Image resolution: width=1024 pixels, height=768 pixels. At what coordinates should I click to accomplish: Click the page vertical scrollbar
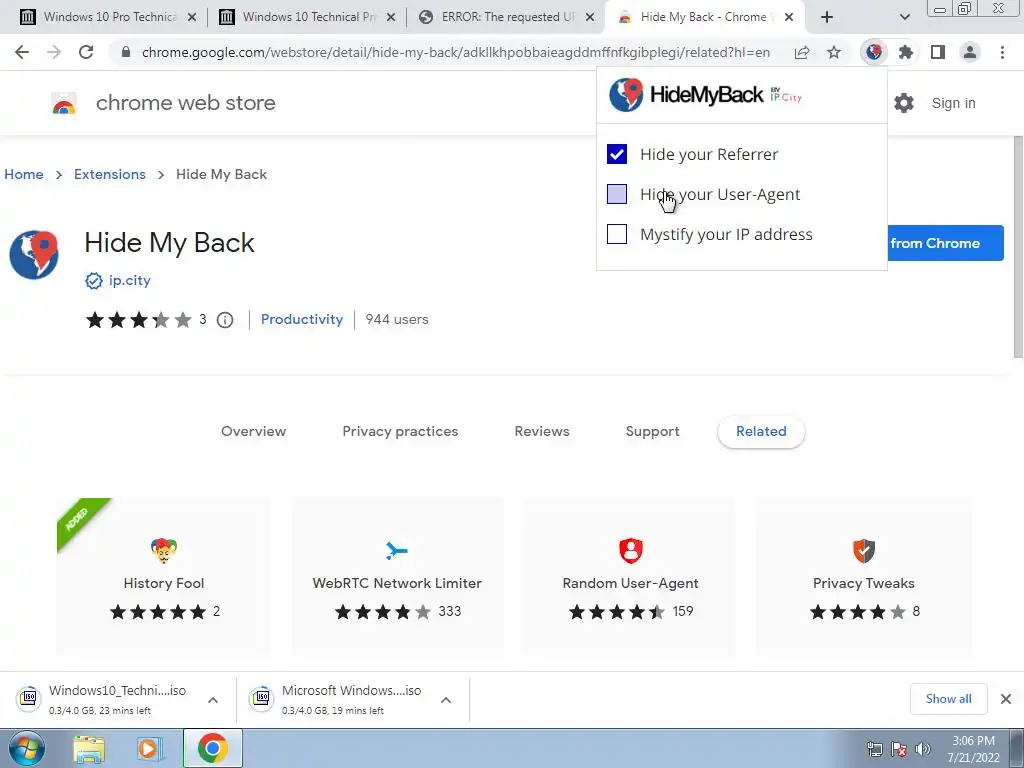[x=1018, y=248]
